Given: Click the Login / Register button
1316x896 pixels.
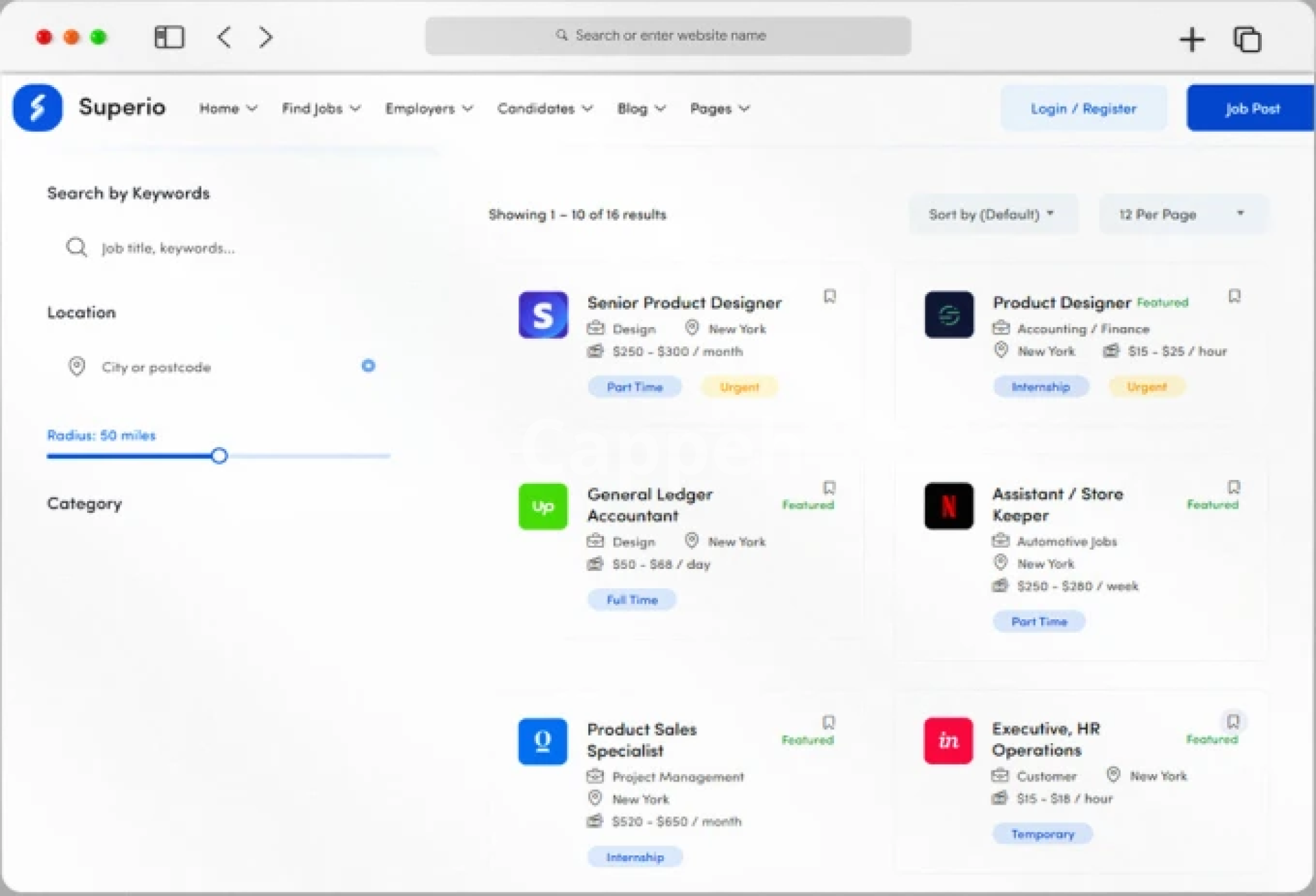Looking at the screenshot, I should (x=1083, y=108).
